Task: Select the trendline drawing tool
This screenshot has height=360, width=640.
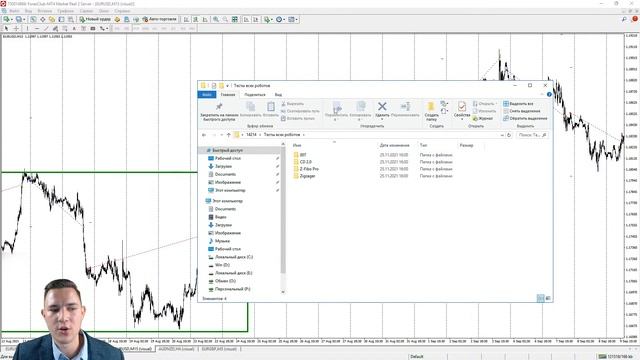Action: tap(46, 28)
